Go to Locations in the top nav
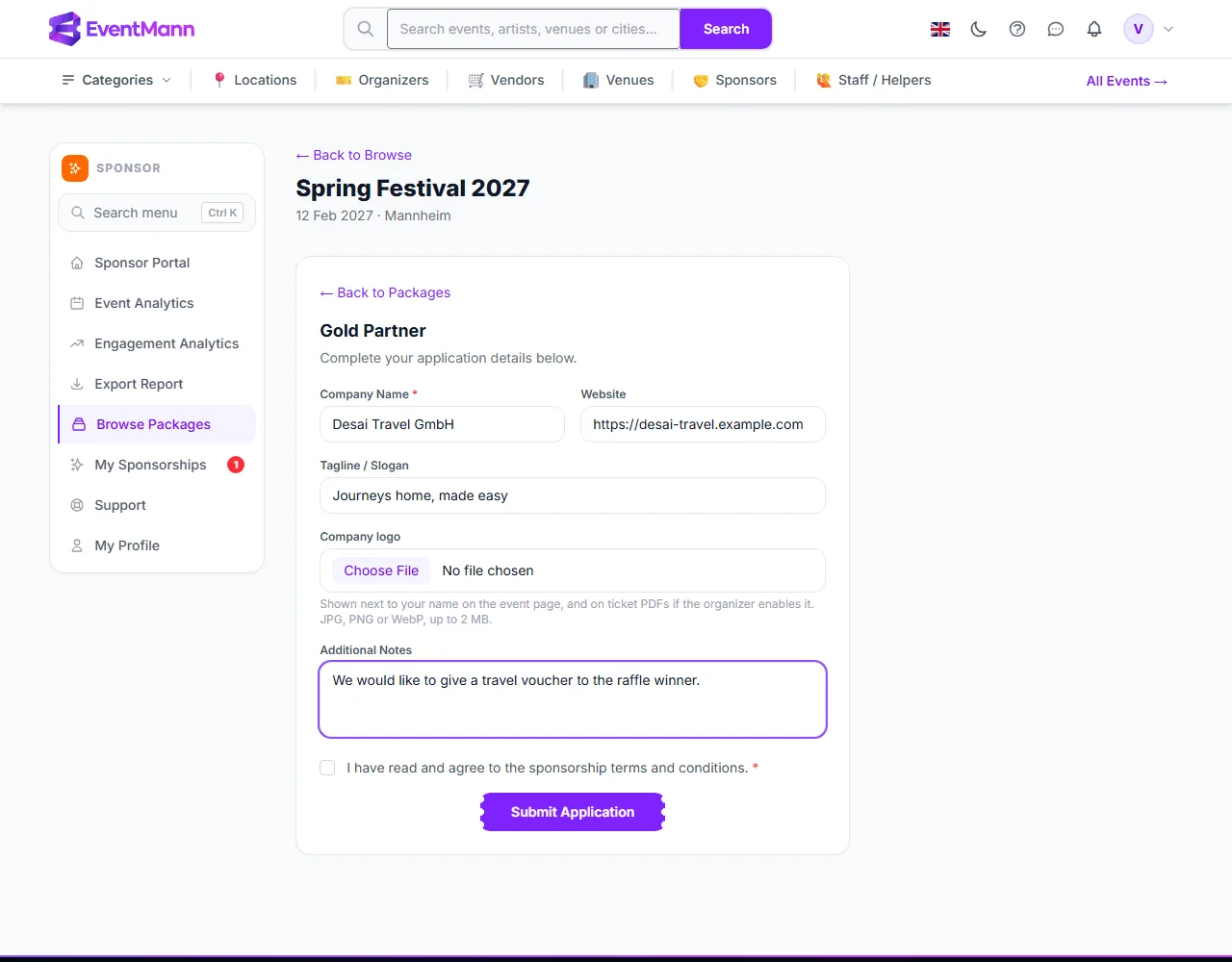 [255, 80]
